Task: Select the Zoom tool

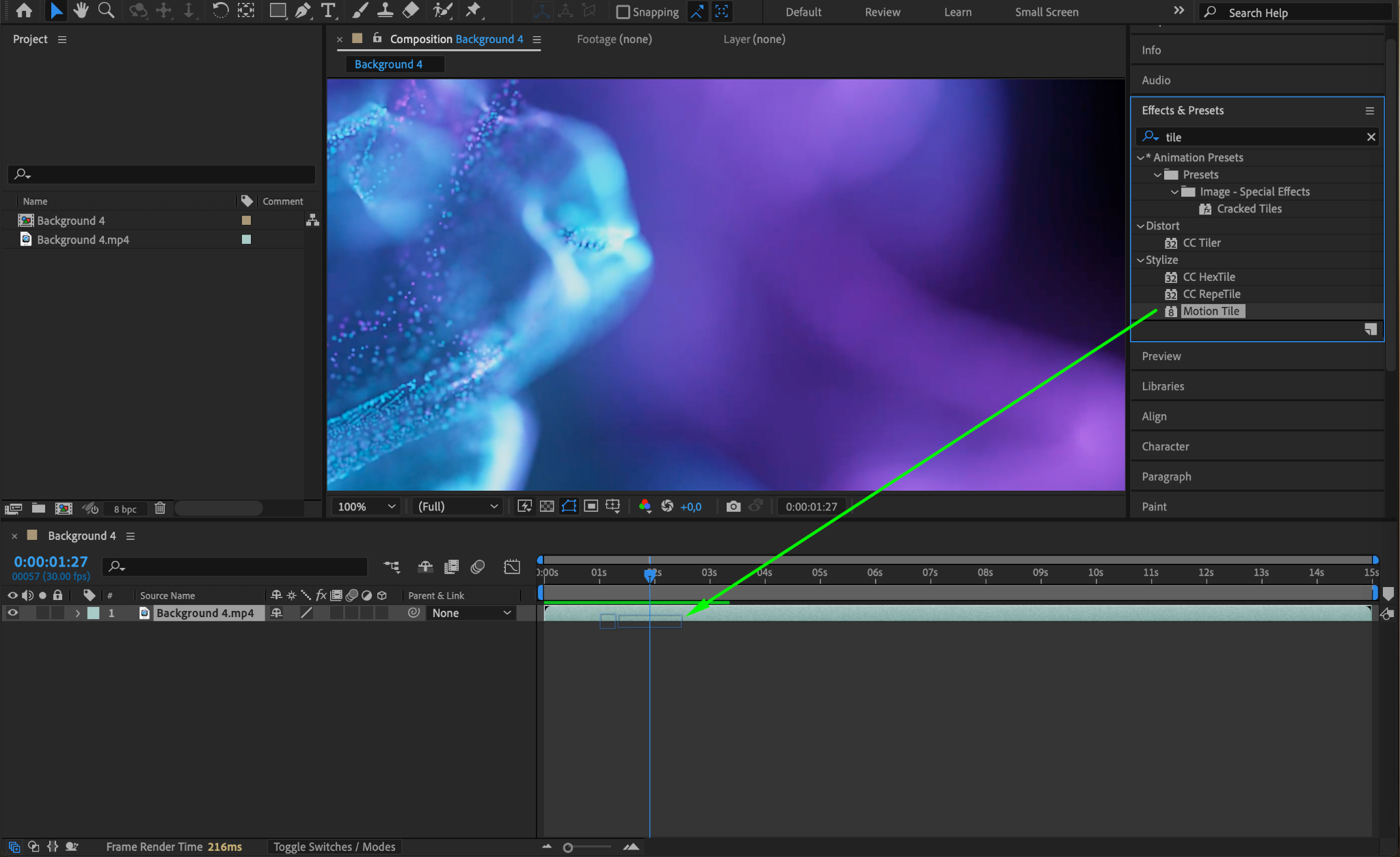Action: tap(106, 10)
